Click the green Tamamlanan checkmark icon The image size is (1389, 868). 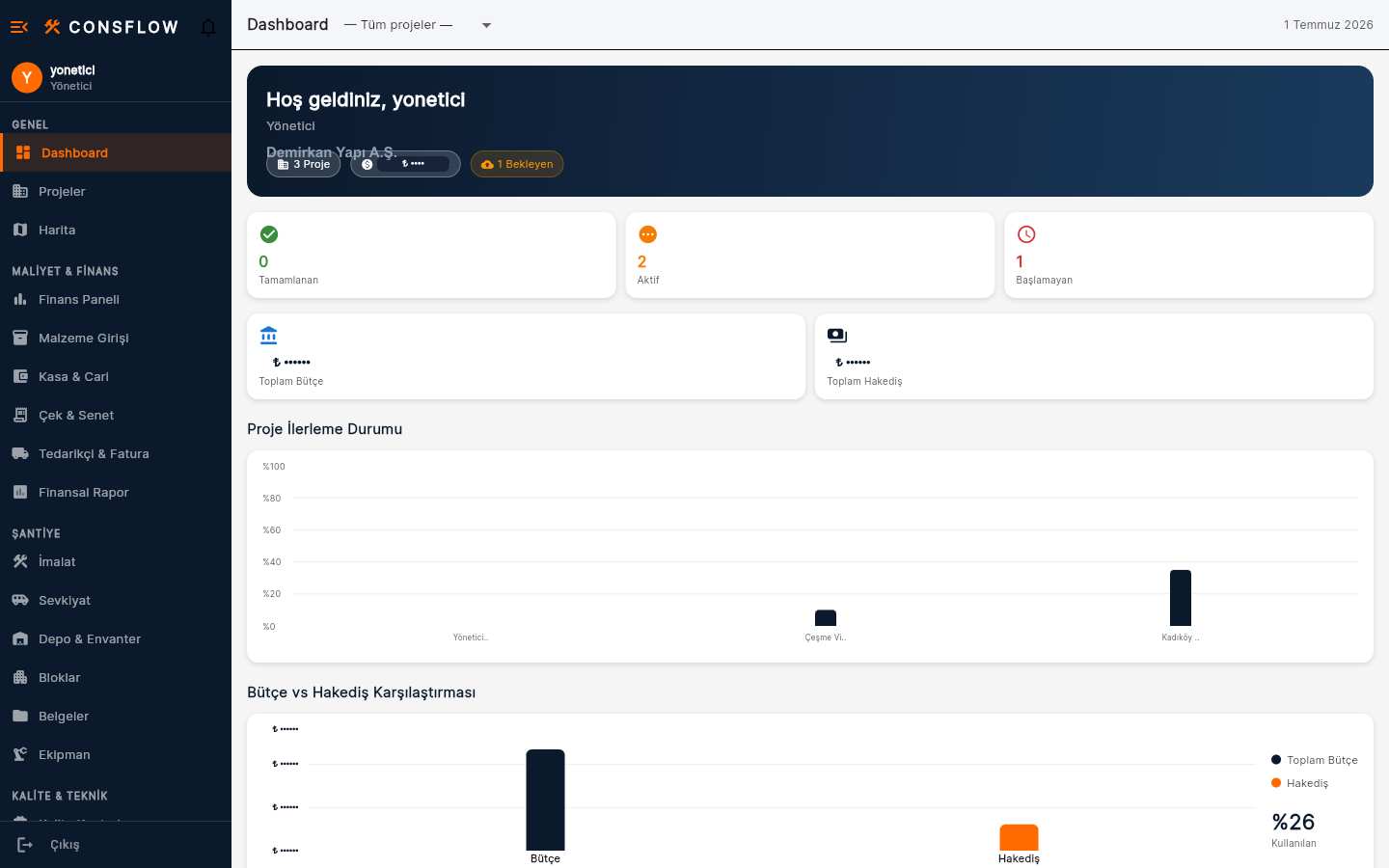269,234
